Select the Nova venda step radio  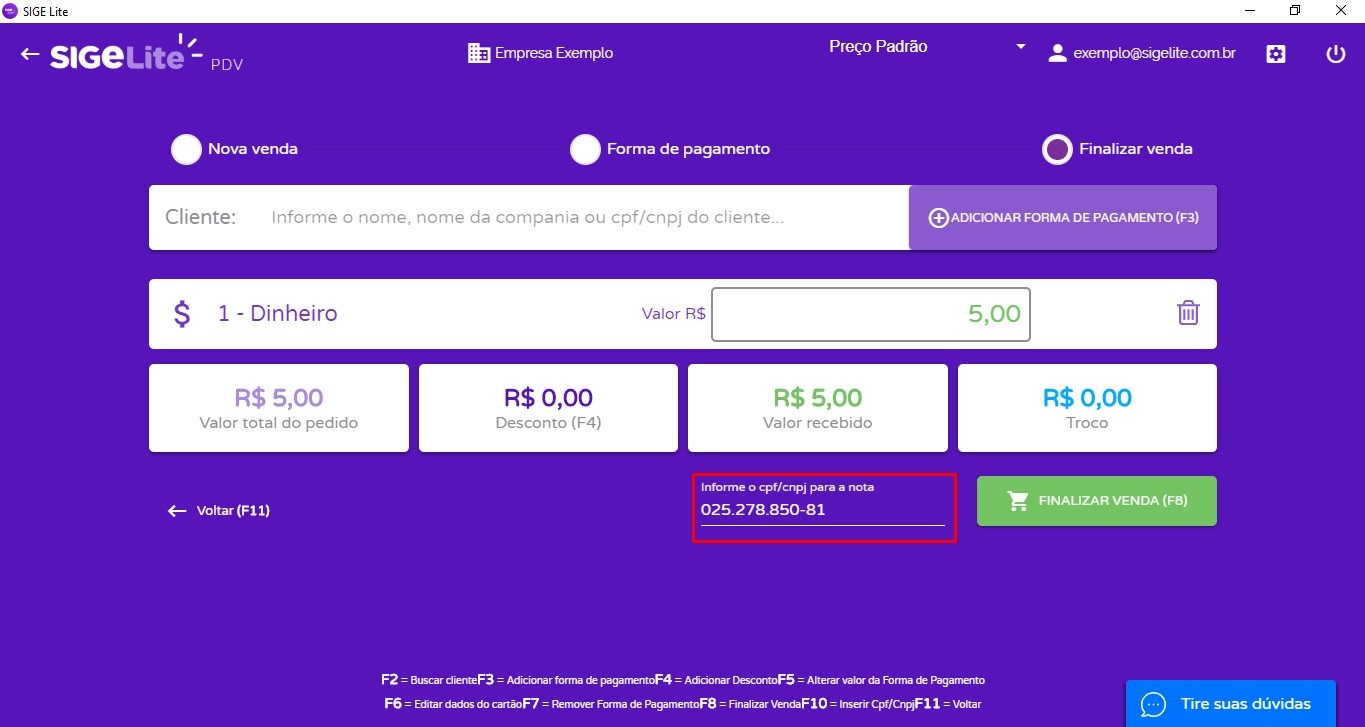[x=186, y=148]
